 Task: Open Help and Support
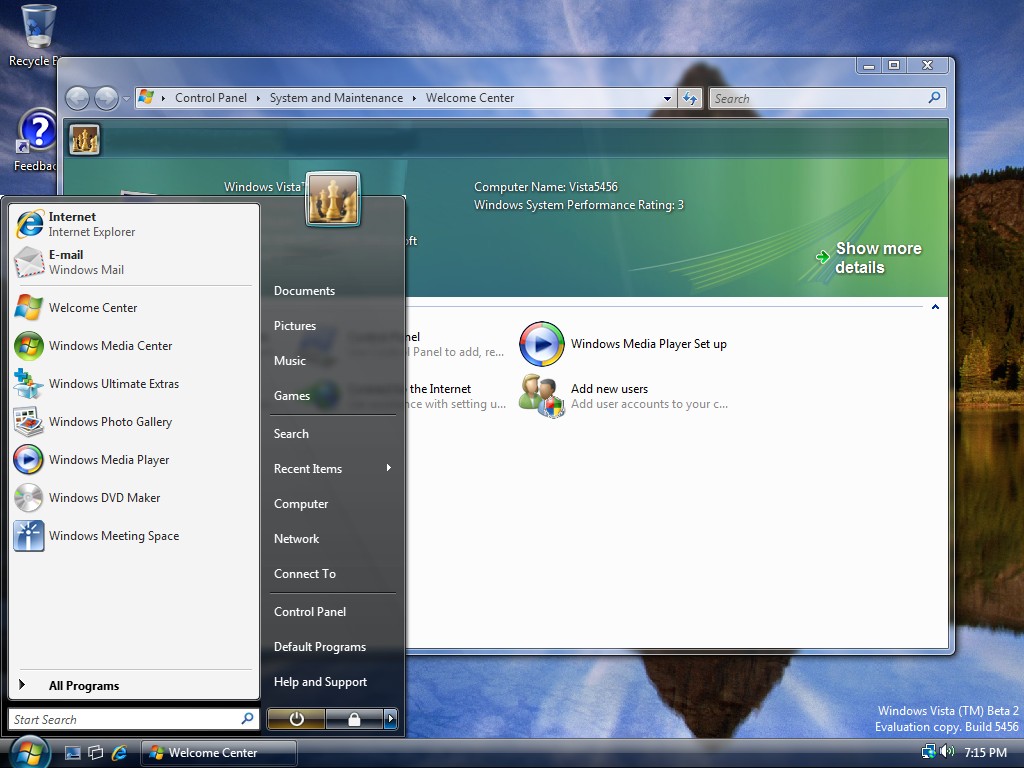click(x=333, y=681)
